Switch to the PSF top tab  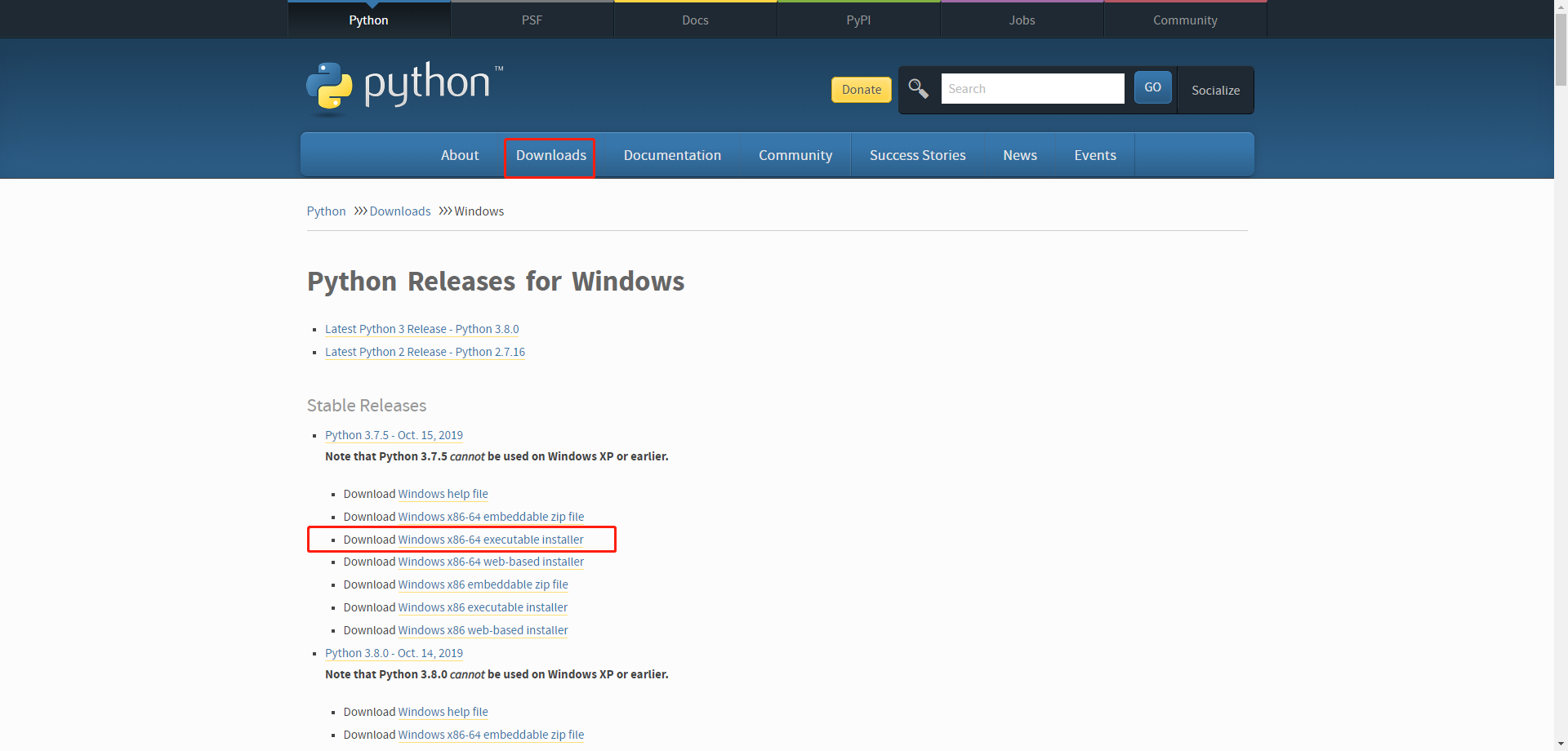click(532, 20)
